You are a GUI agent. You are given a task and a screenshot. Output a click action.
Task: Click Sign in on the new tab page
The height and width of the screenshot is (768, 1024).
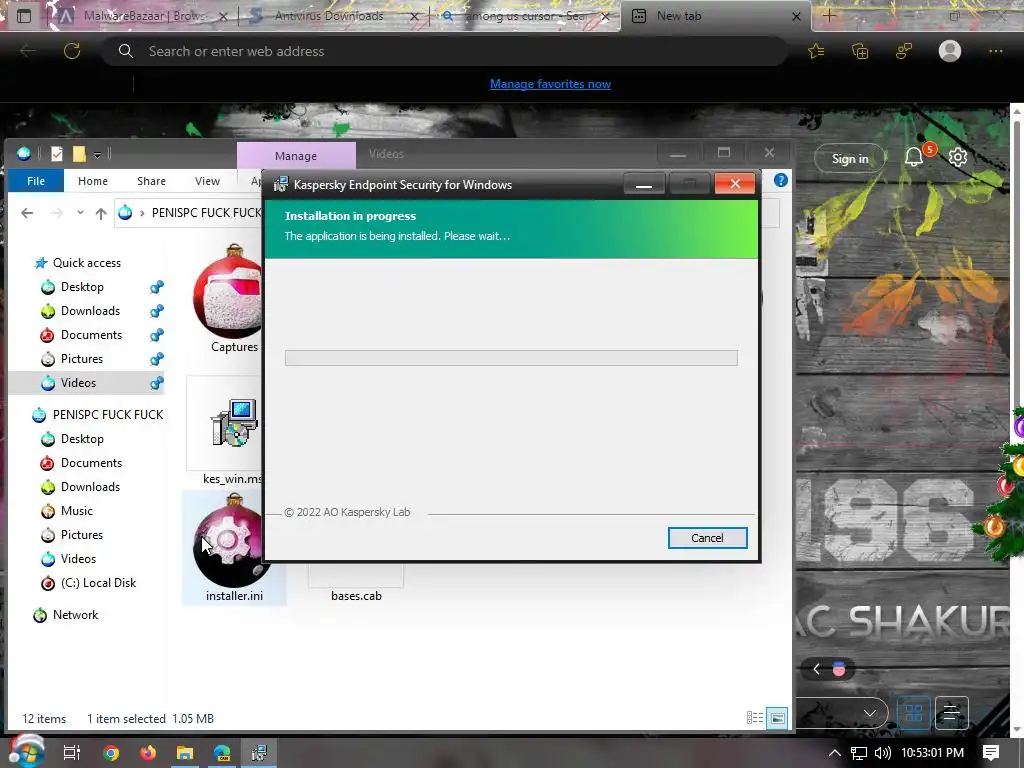pyautogui.click(x=850, y=158)
